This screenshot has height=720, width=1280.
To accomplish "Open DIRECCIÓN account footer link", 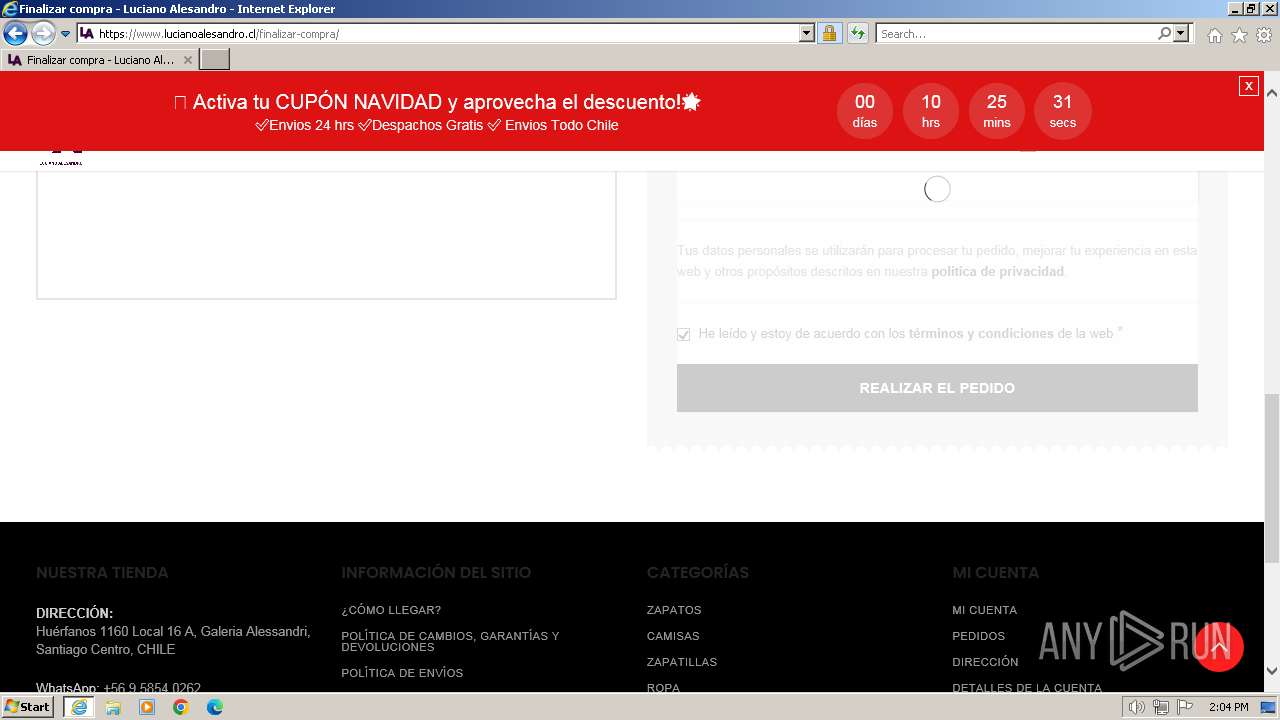I will click(985, 662).
